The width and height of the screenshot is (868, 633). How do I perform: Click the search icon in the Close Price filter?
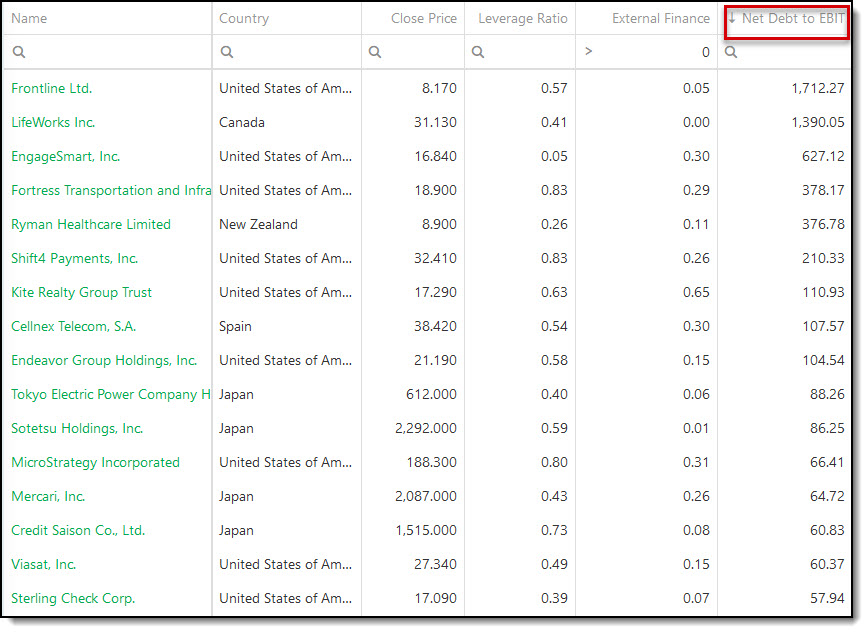click(375, 52)
